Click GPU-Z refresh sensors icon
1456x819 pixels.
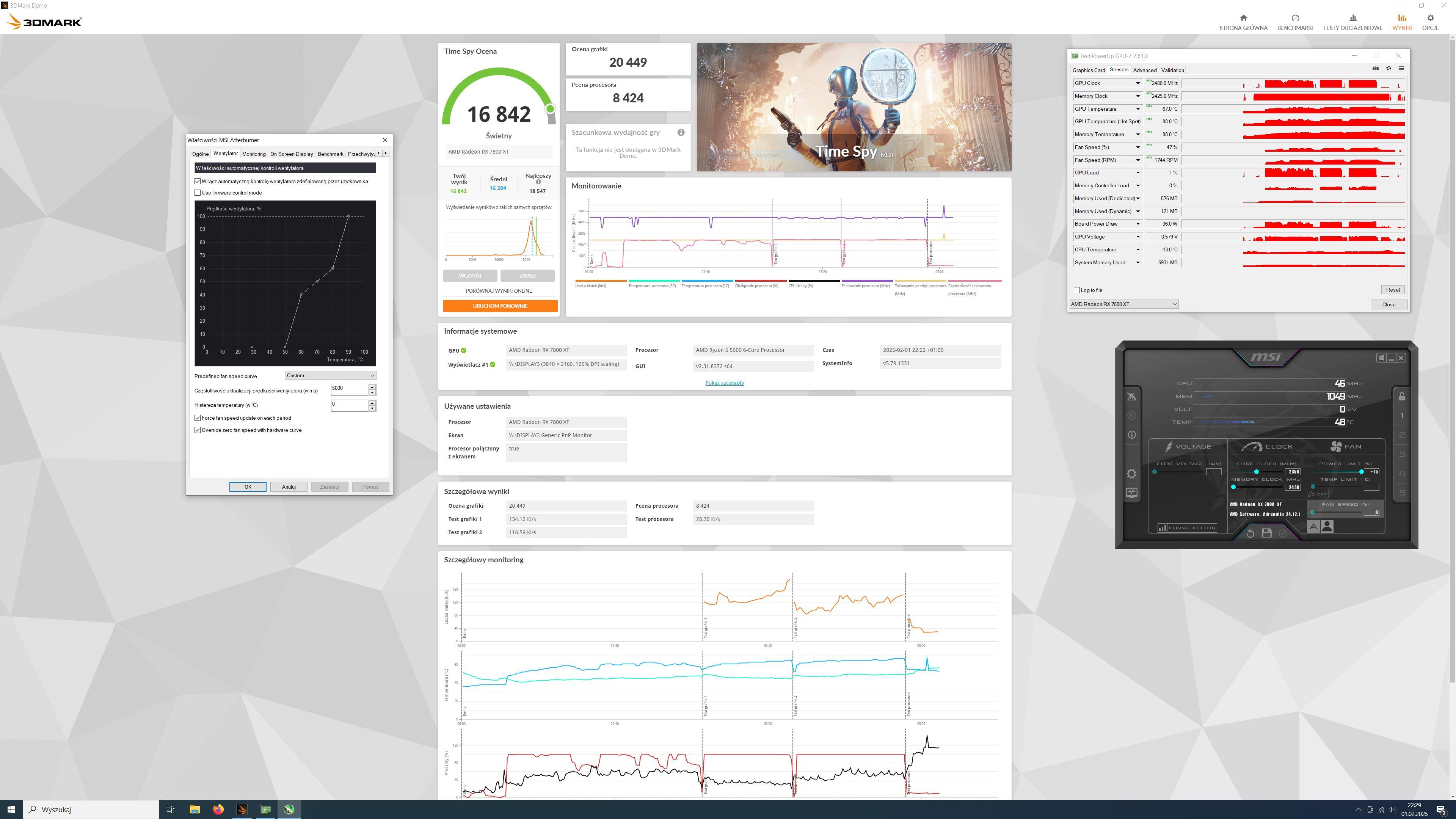pos(1388,68)
